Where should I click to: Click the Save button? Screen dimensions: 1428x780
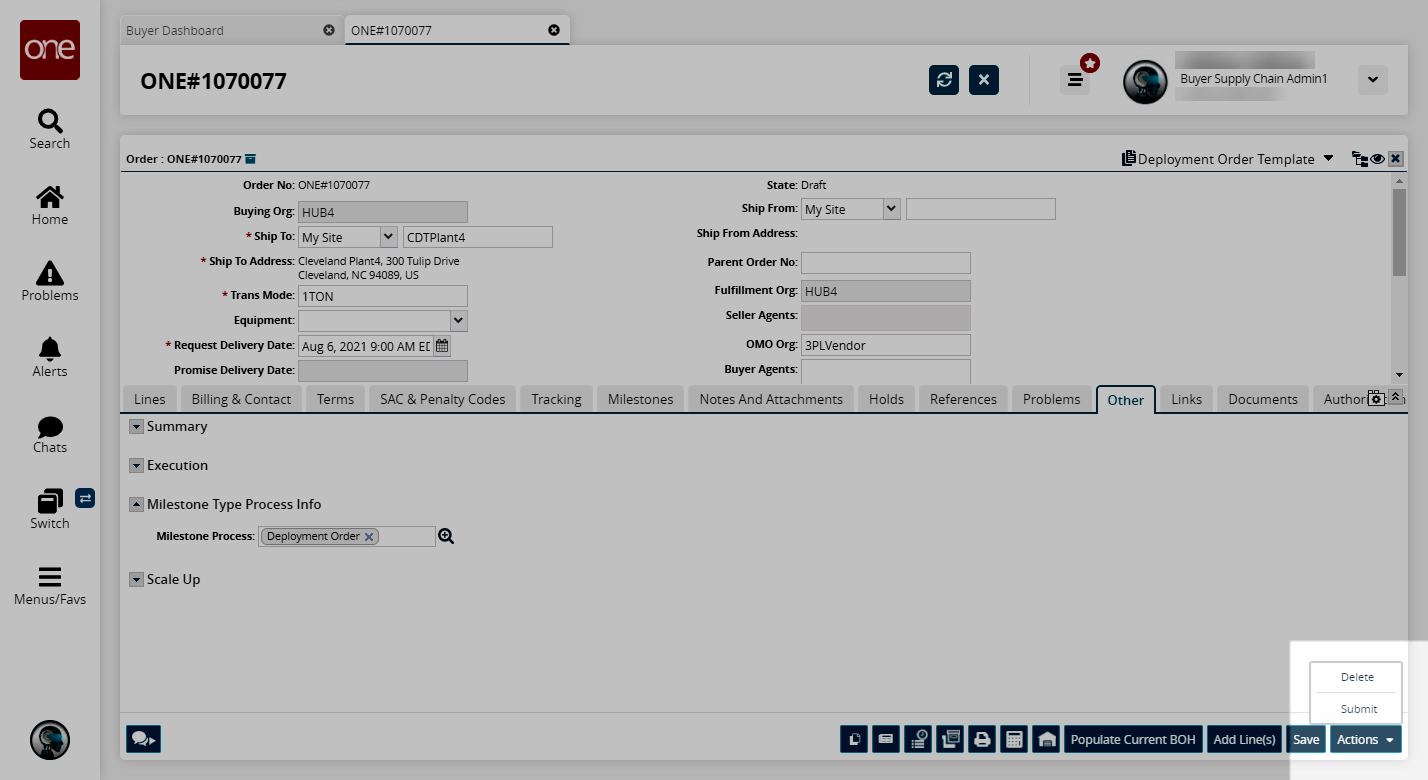click(1305, 740)
